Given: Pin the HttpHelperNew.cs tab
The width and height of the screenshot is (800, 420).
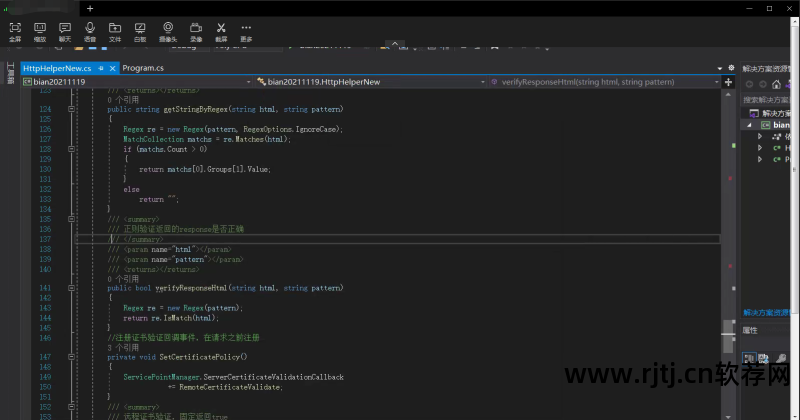Looking at the screenshot, I should 101,68.
